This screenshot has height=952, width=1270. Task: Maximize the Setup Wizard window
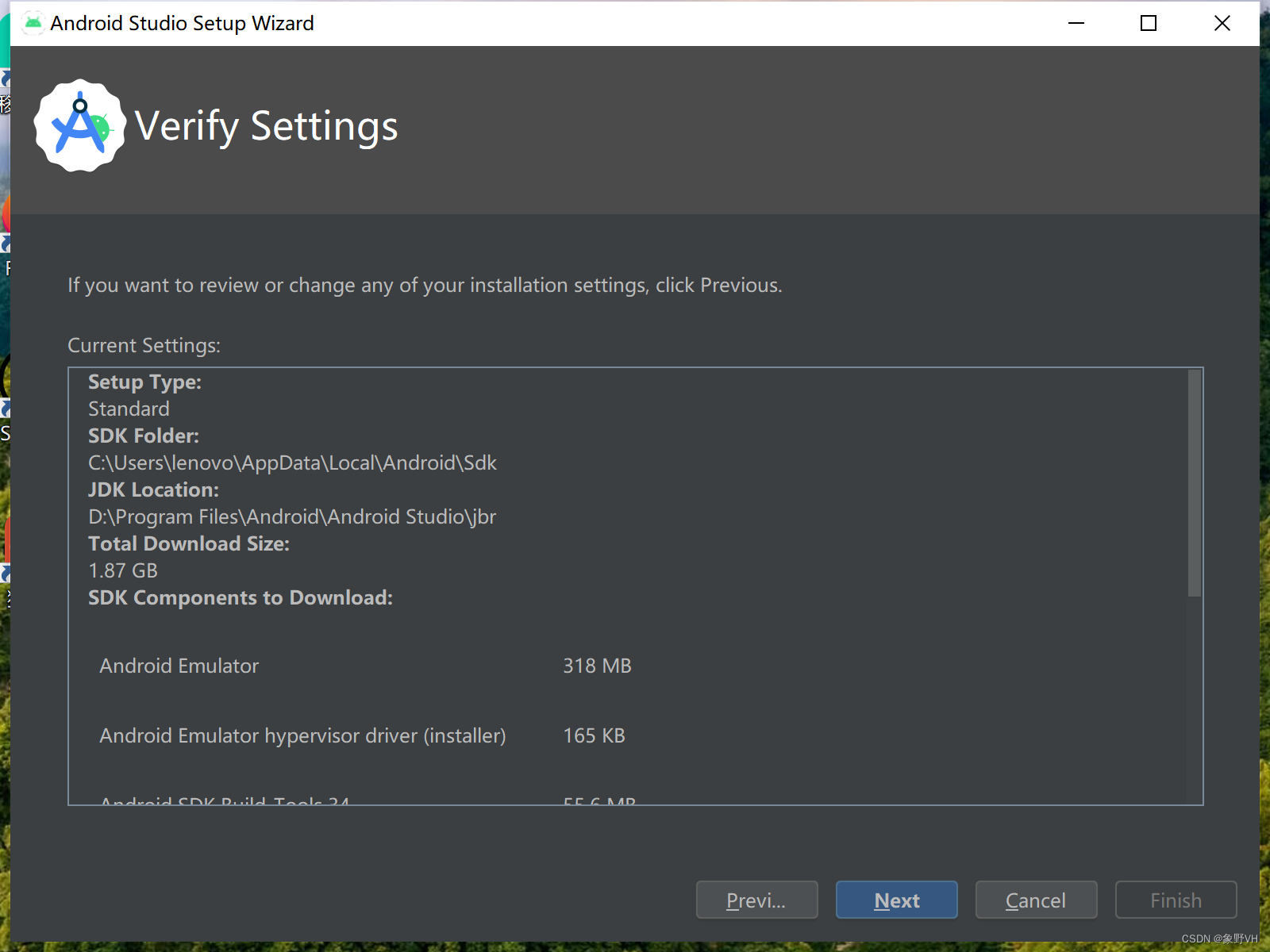[x=1149, y=23]
